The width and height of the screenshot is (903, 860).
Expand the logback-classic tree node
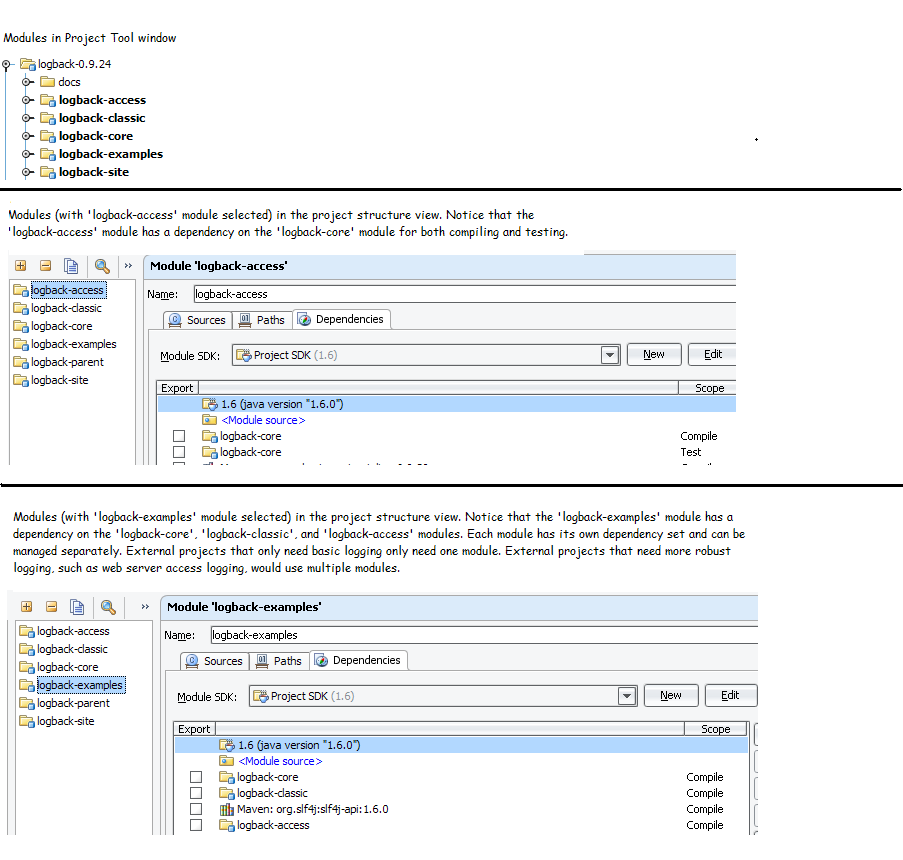point(26,118)
